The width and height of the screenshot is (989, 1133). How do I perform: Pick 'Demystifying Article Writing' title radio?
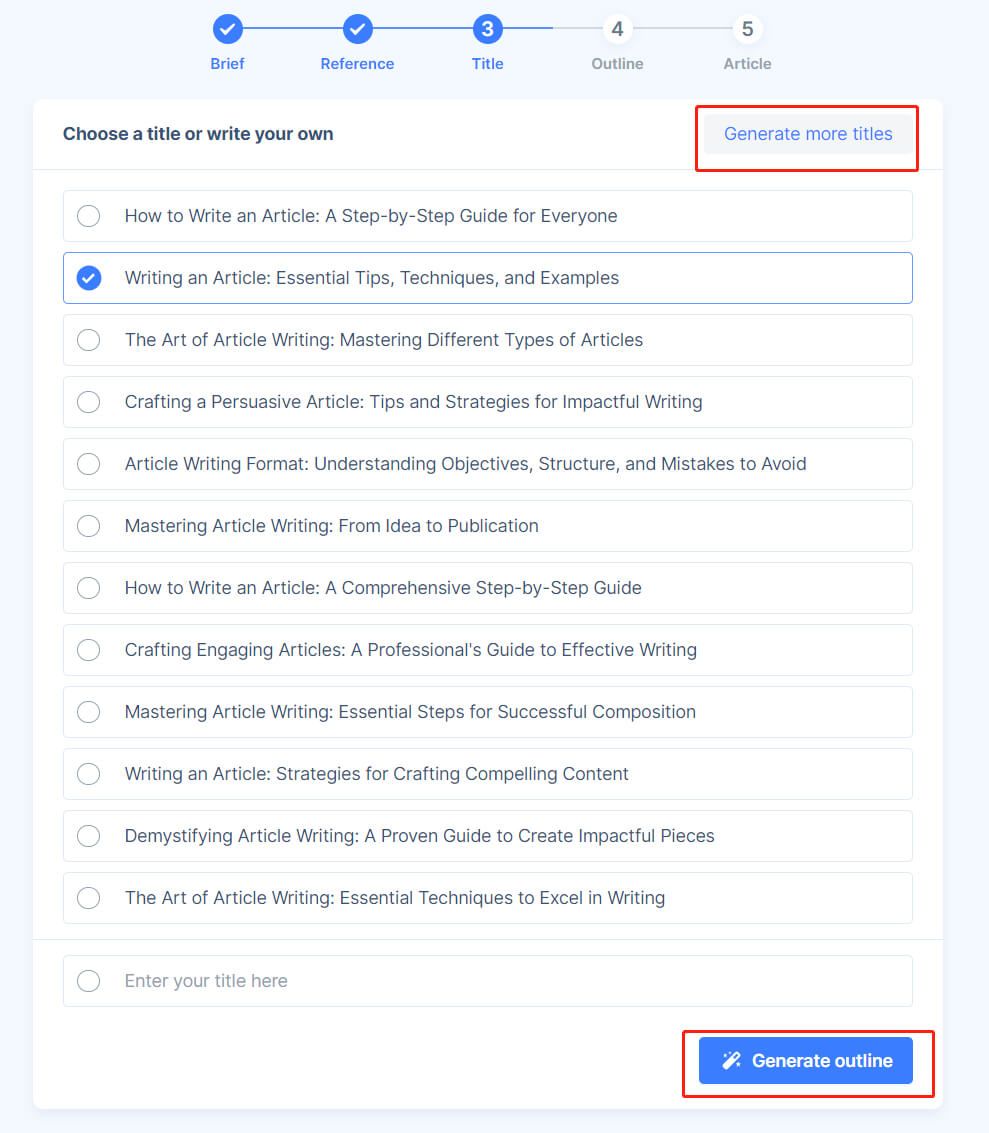89,836
